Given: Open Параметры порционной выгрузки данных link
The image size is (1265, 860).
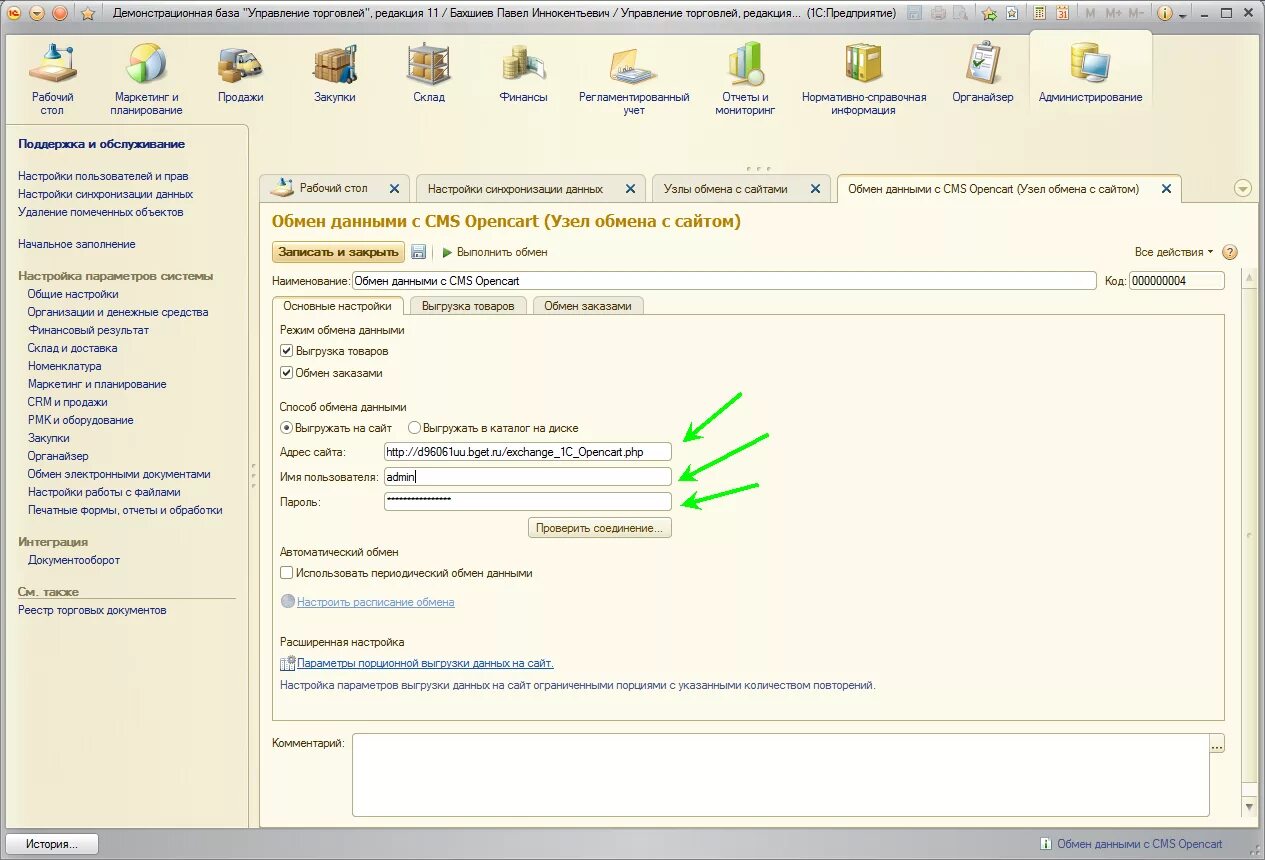Looking at the screenshot, I should click(425, 663).
